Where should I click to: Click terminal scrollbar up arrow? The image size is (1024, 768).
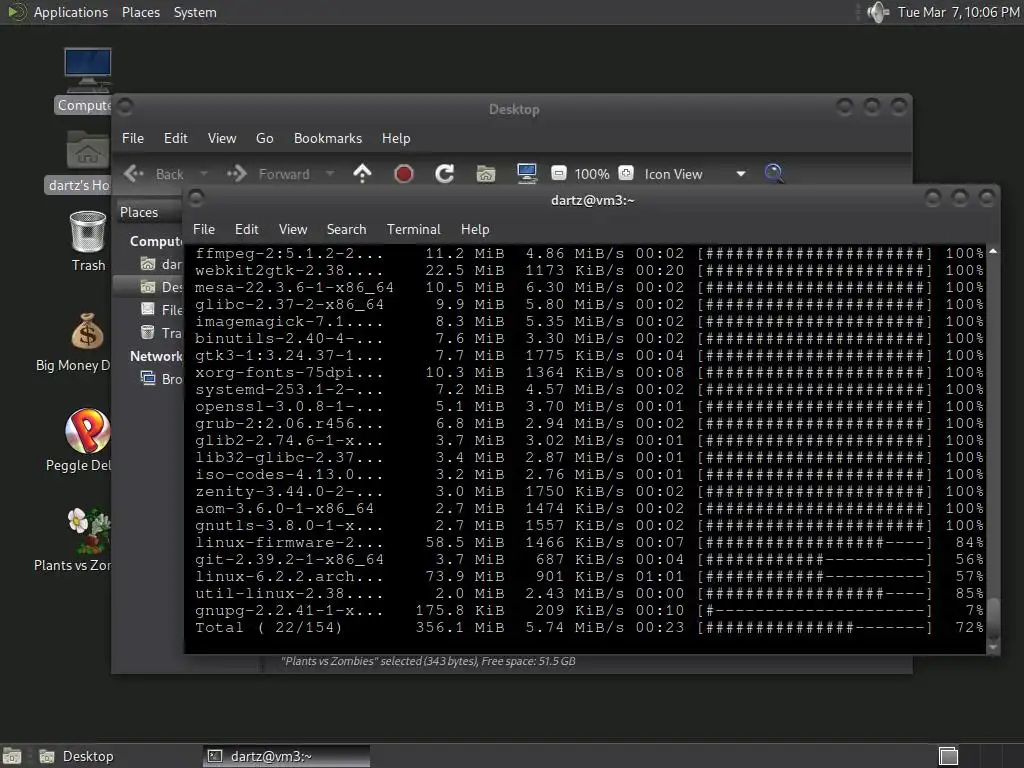[993, 251]
